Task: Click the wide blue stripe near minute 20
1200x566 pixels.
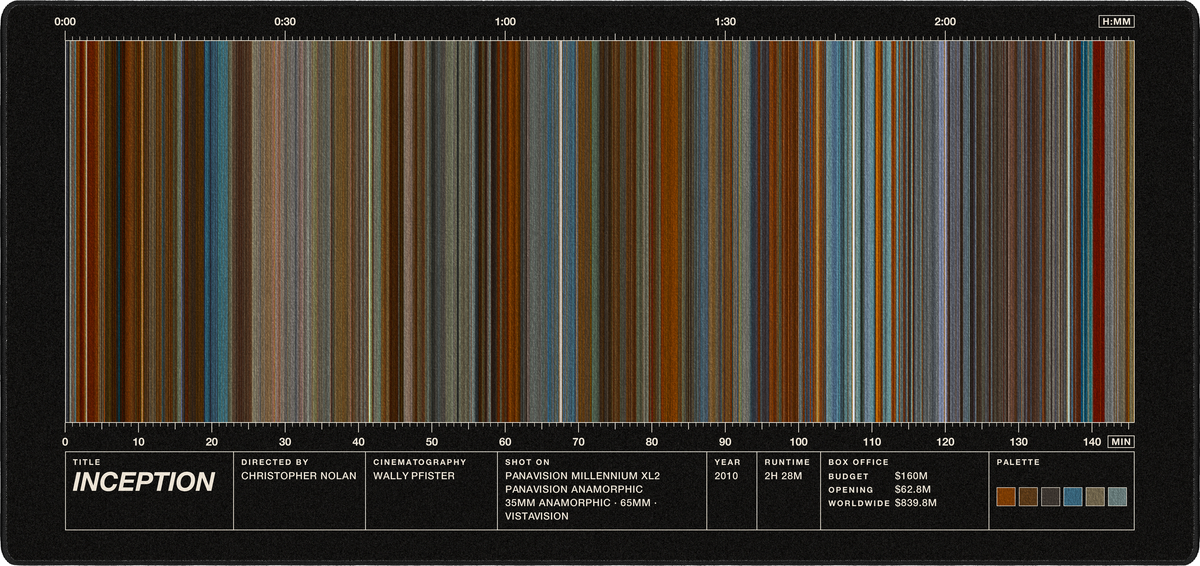Action: pyautogui.click(x=217, y=231)
